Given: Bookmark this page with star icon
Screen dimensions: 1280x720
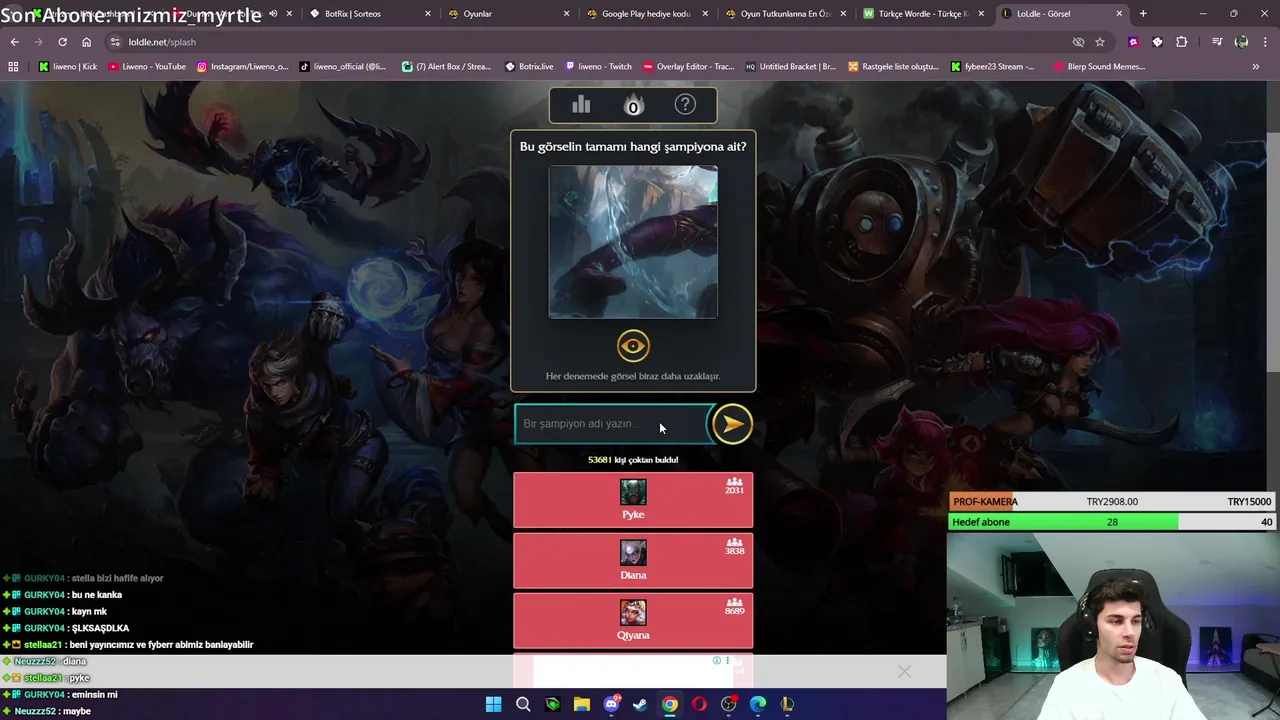Looking at the screenshot, I should (1100, 42).
